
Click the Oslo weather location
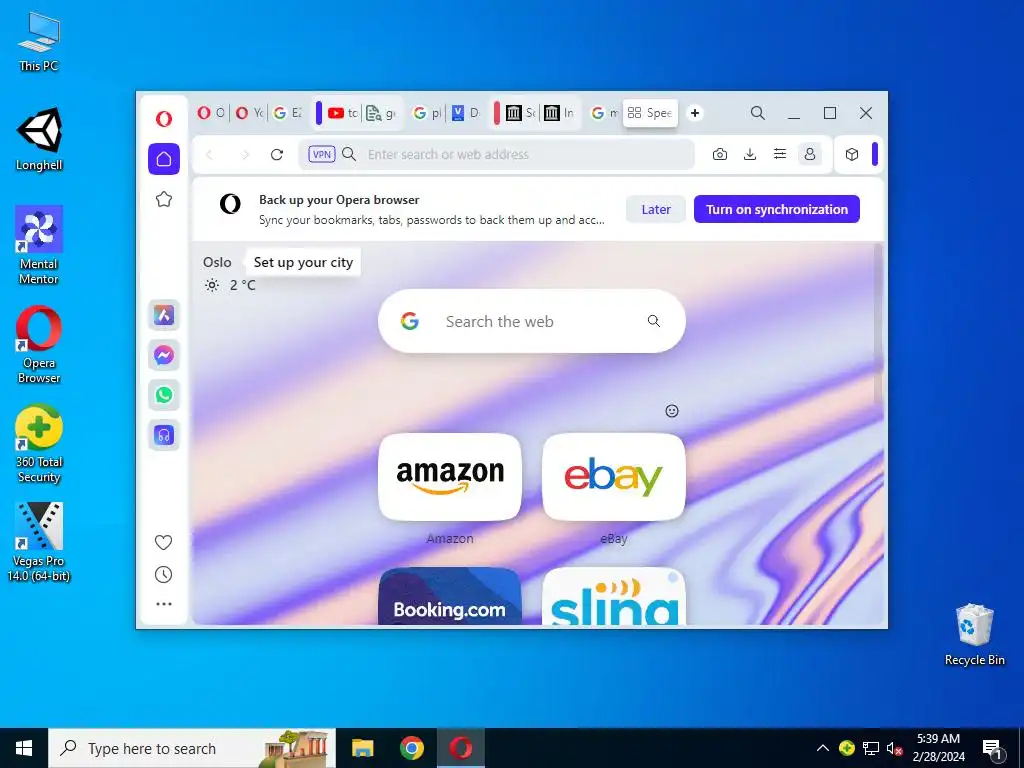[217, 262]
